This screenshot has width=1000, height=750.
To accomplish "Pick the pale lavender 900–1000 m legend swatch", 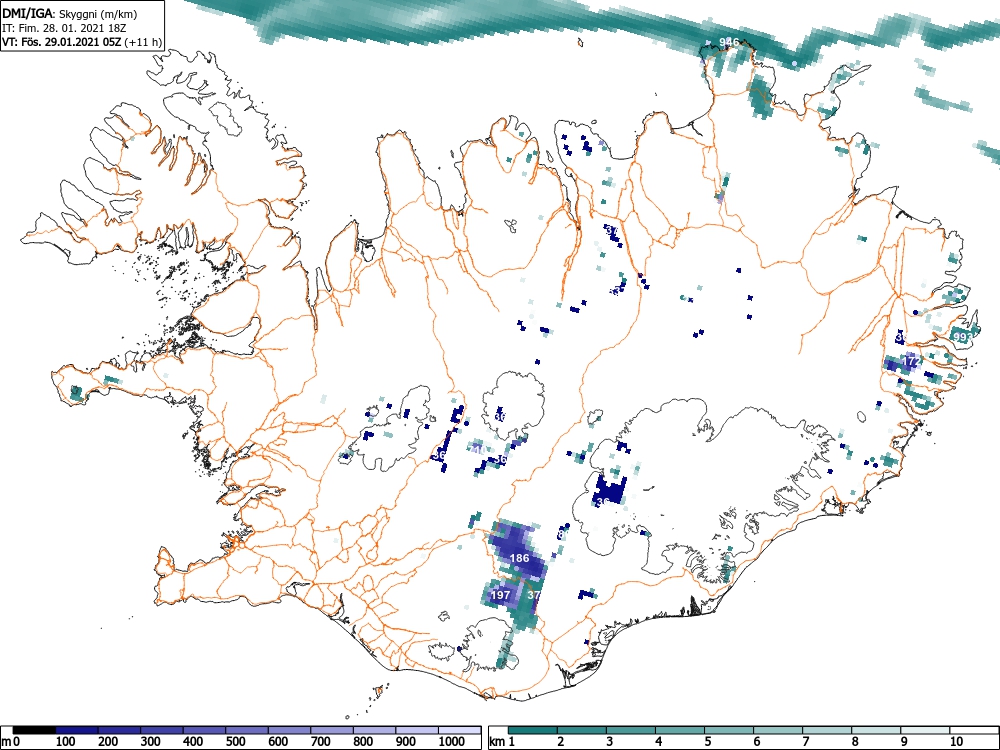I will click(x=418, y=730).
